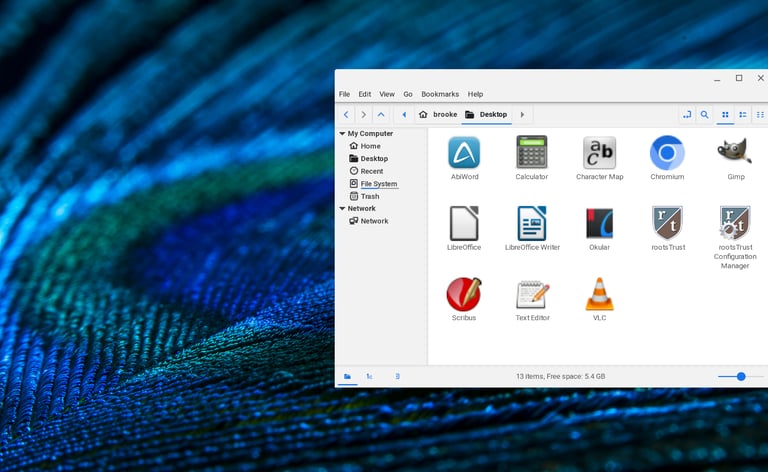Open the Chromium browser icon

tap(667, 153)
